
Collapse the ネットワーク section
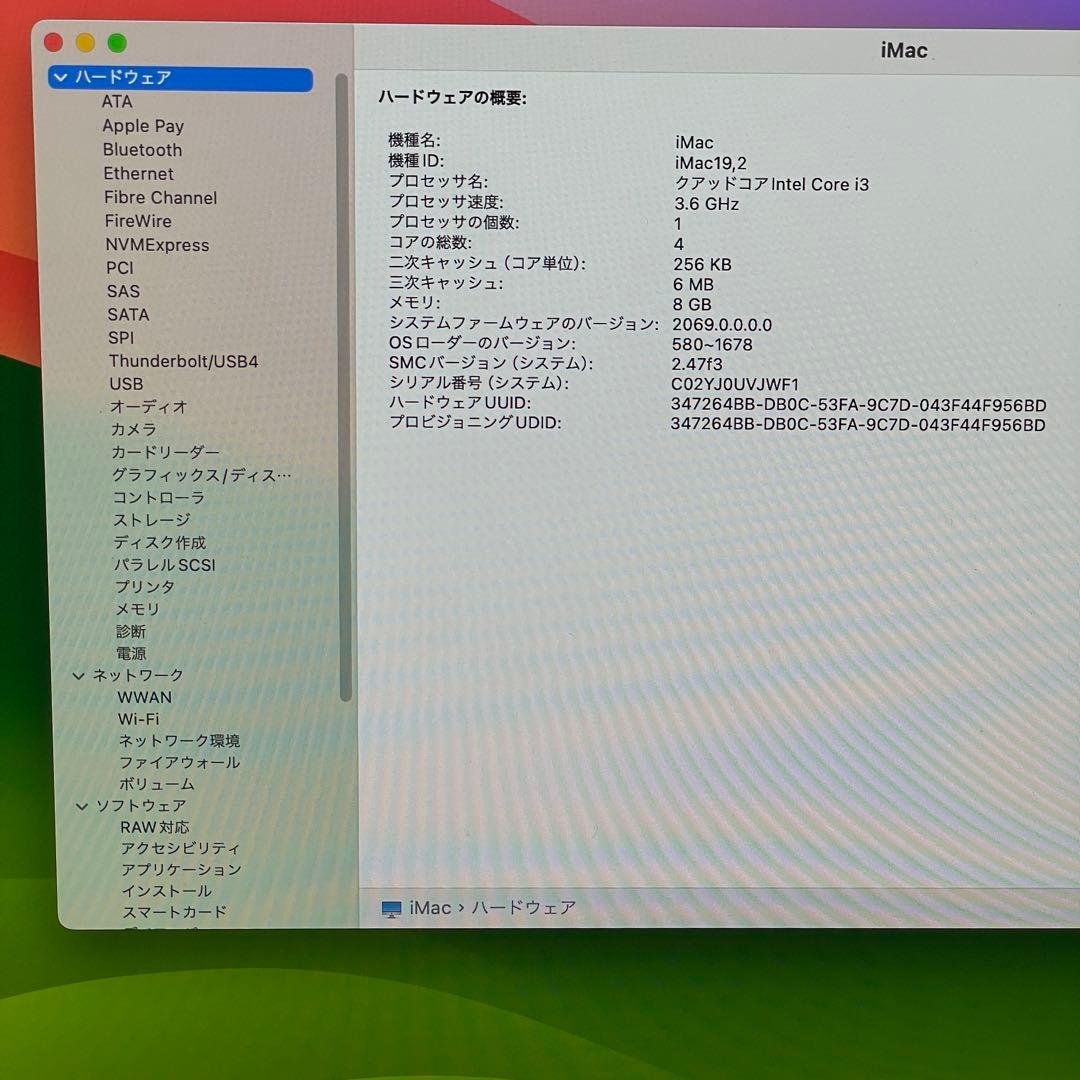(79, 675)
